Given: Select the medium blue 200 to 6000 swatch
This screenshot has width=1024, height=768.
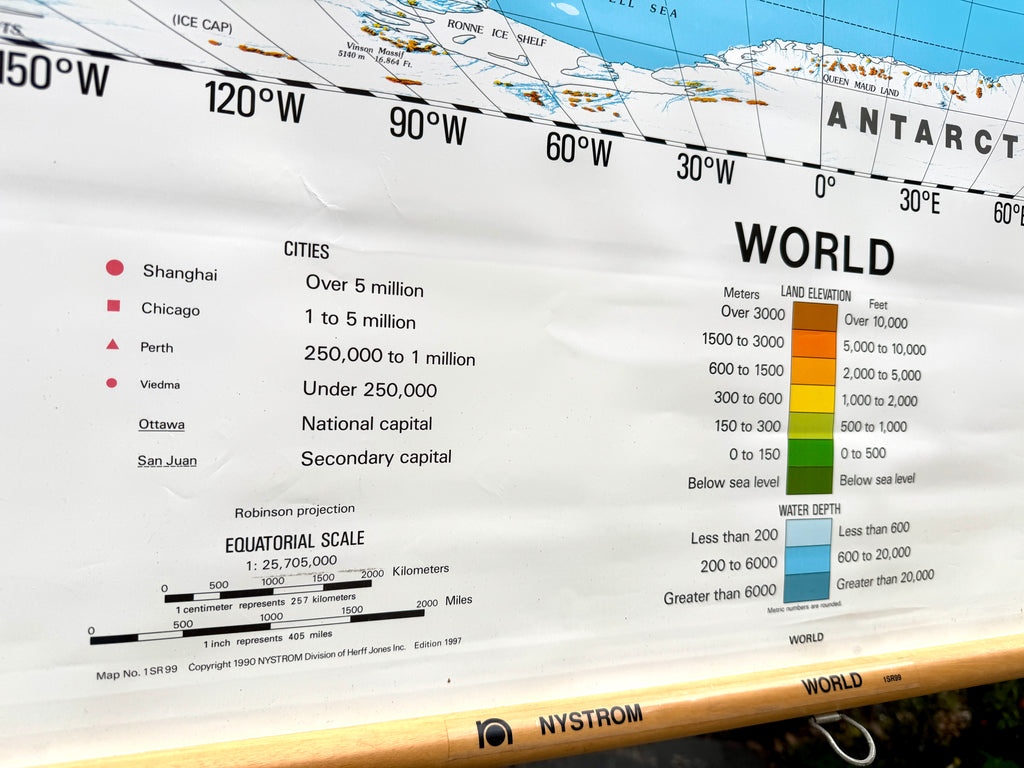Looking at the screenshot, I should (x=808, y=561).
